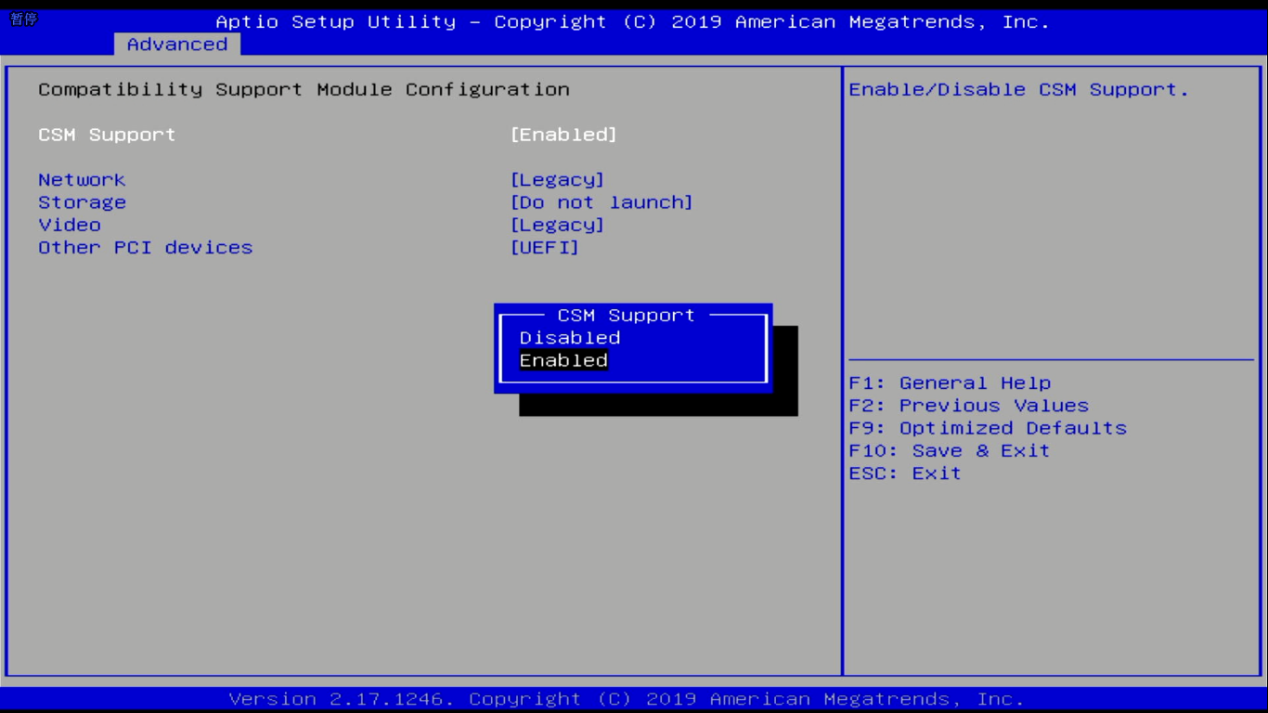The height and width of the screenshot is (713, 1268).
Task: Open the Storage [Do not launch] value
Action: point(601,203)
